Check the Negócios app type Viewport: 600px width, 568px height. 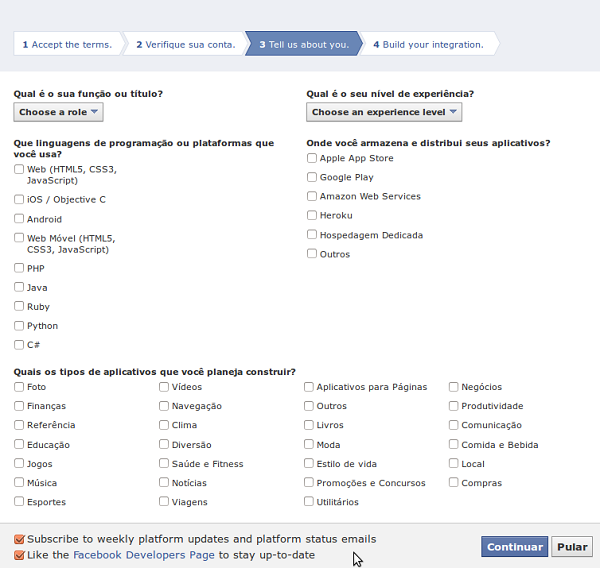pyautogui.click(x=454, y=387)
